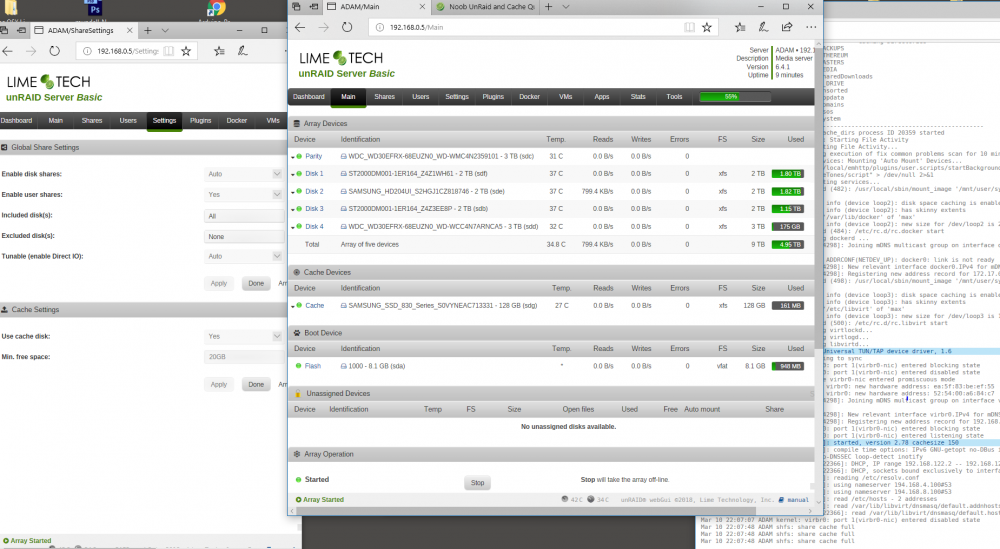
Task: Open tab list chevron in ADAM/Main window
Action: [566, 7]
